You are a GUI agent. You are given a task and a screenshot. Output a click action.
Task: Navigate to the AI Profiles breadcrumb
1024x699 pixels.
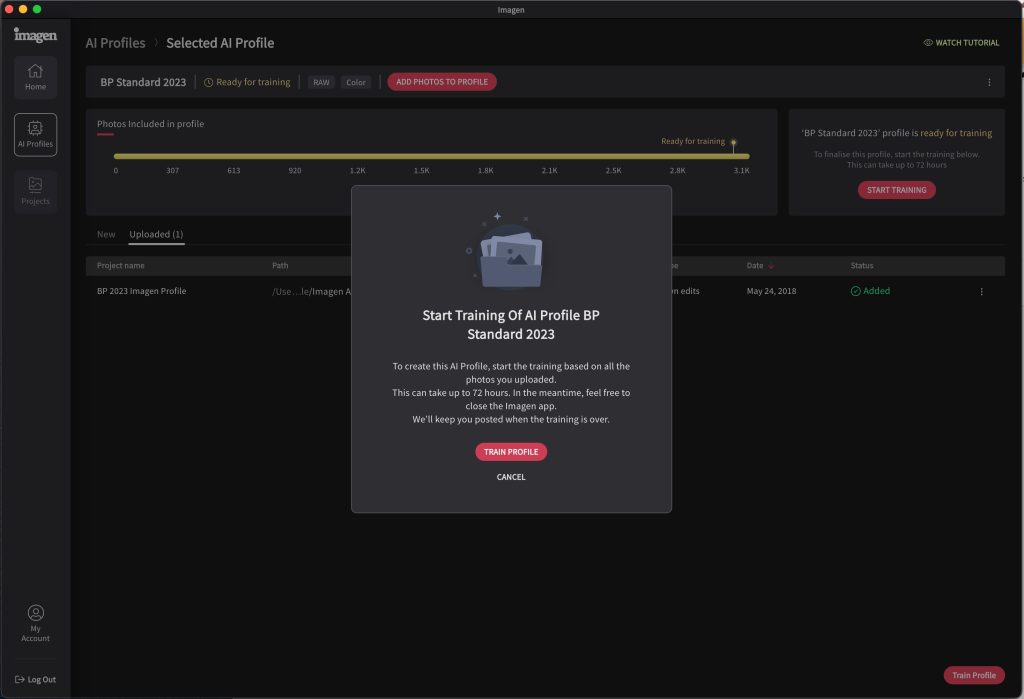tap(116, 43)
